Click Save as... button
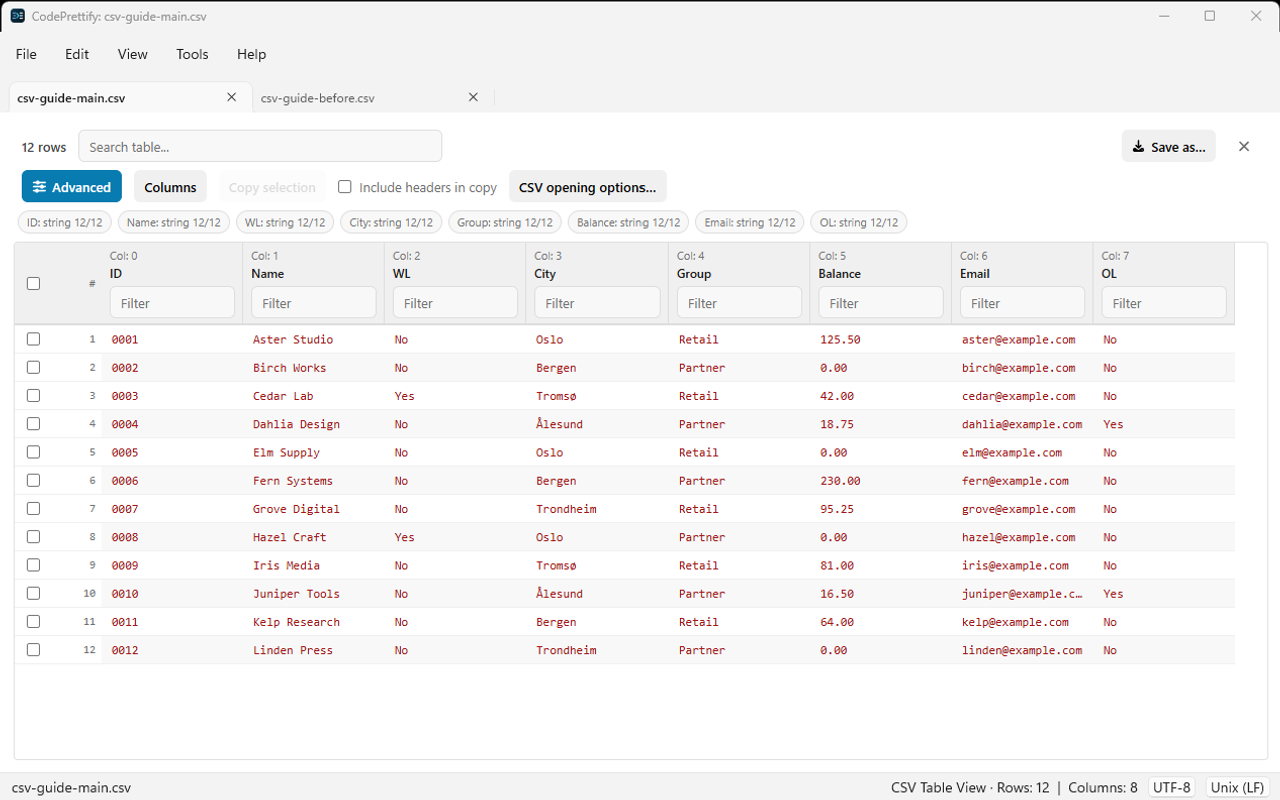The width and height of the screenshot is (1280, 800). (1168, 146)
